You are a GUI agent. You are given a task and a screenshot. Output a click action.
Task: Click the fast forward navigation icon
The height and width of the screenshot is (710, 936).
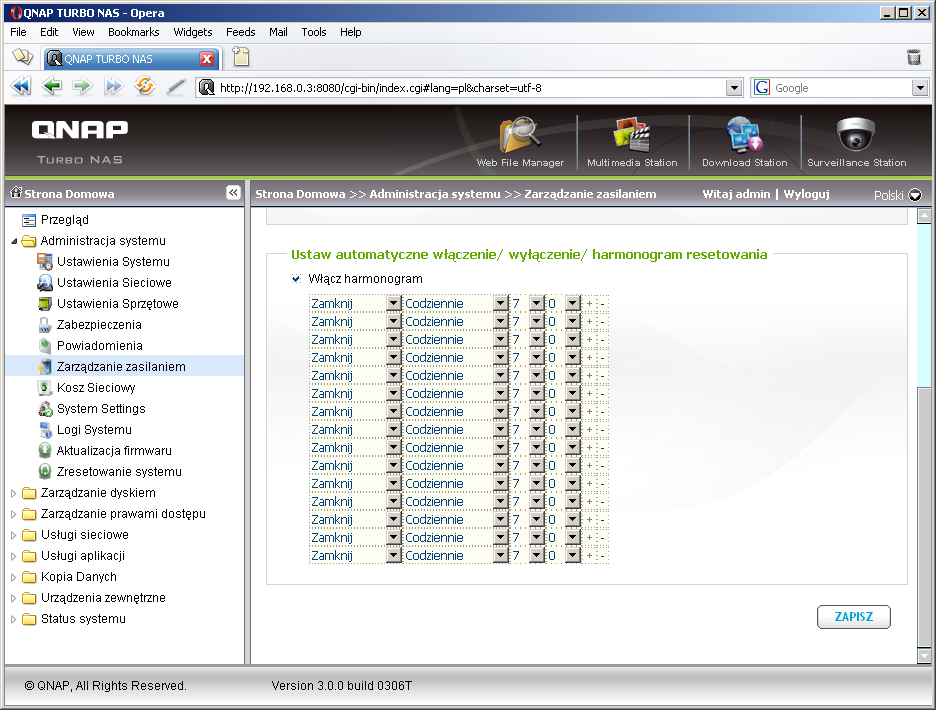pos(113,87)
